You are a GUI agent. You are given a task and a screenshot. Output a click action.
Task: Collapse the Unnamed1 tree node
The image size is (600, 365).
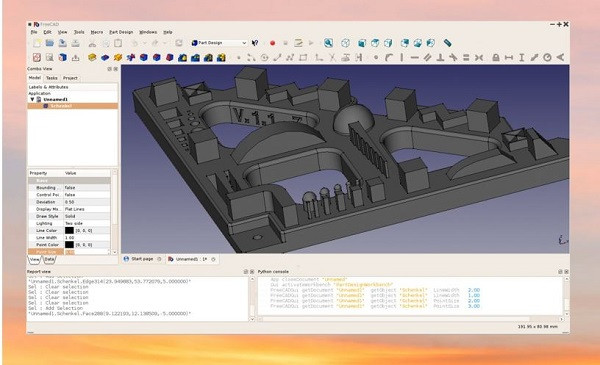tap(33, 99)
